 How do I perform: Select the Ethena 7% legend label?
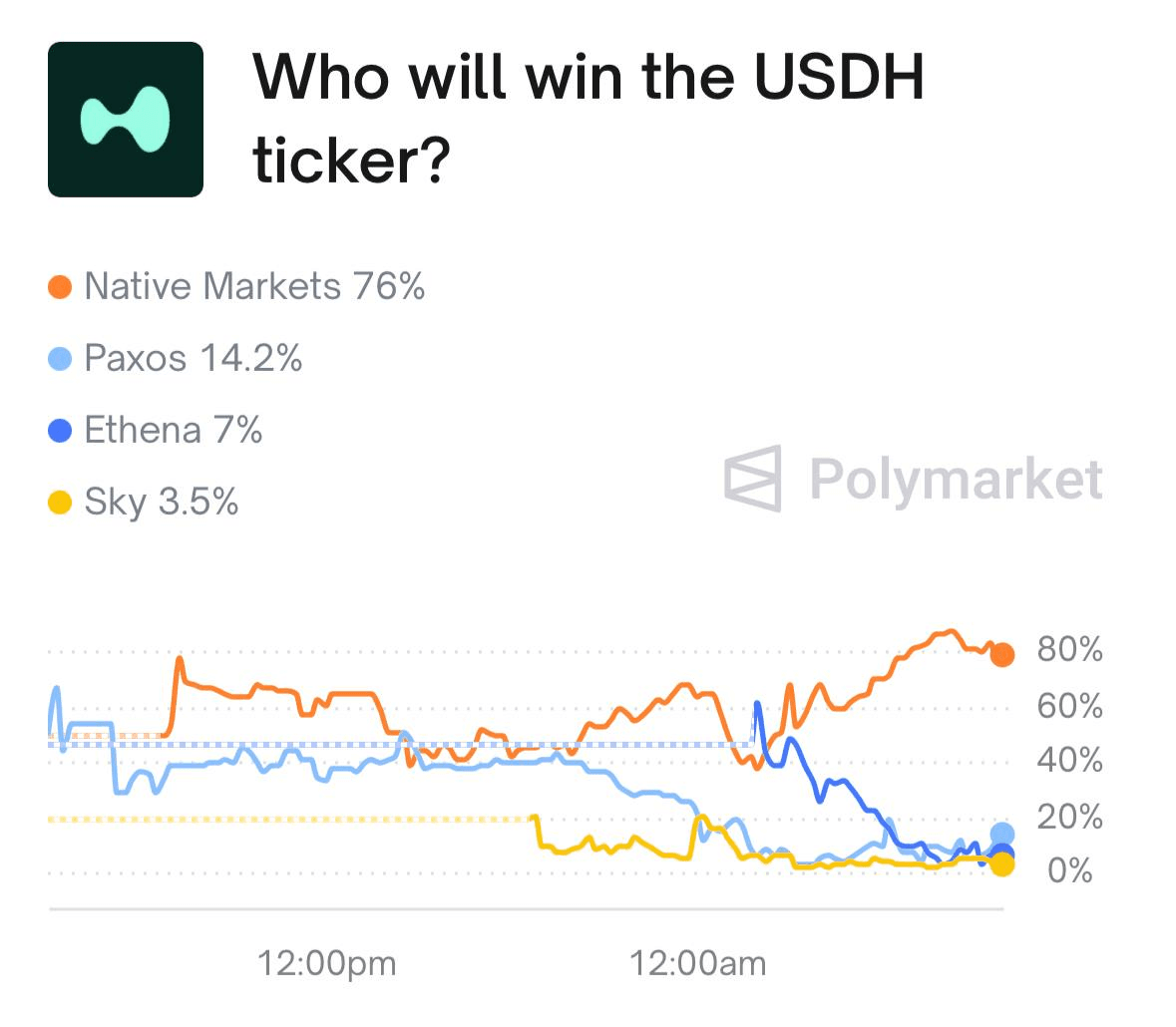174,431
